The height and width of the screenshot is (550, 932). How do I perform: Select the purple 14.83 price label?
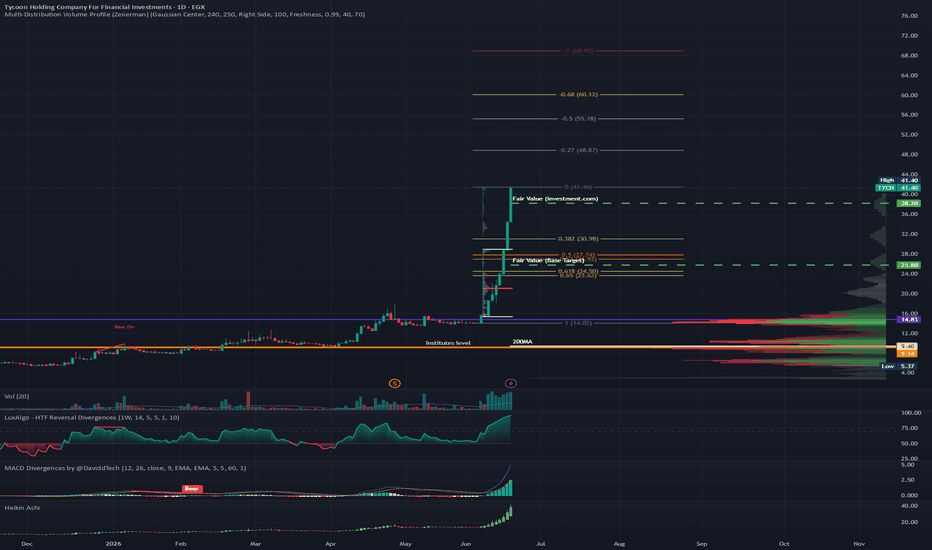(x=909, y=319)
